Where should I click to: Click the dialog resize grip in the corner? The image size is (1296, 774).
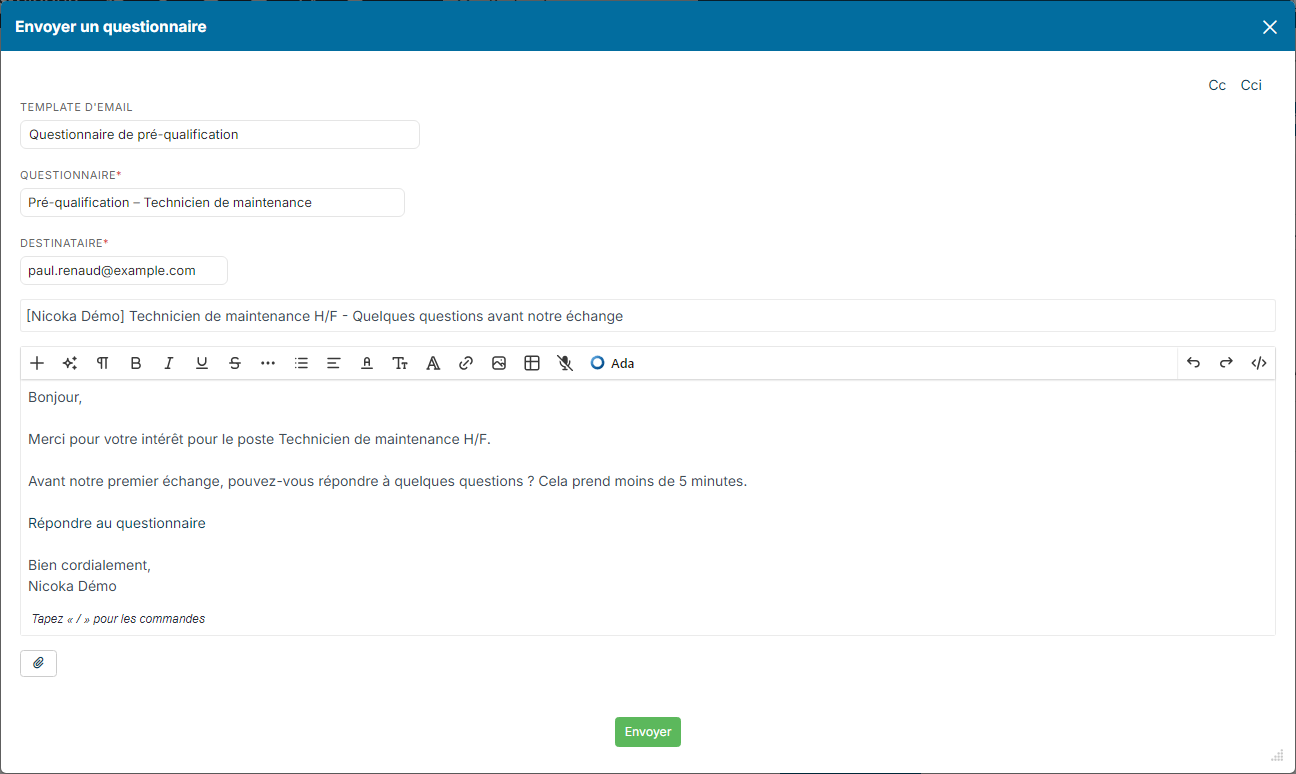click(1277, 755)
